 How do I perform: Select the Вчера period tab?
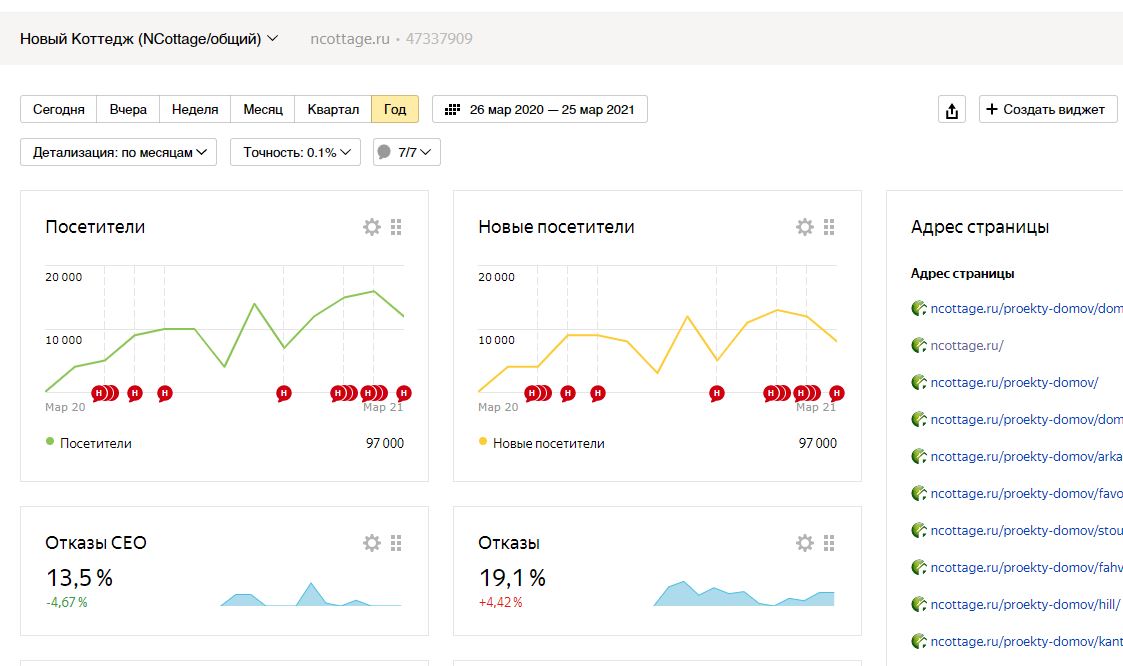coord(128,110)
